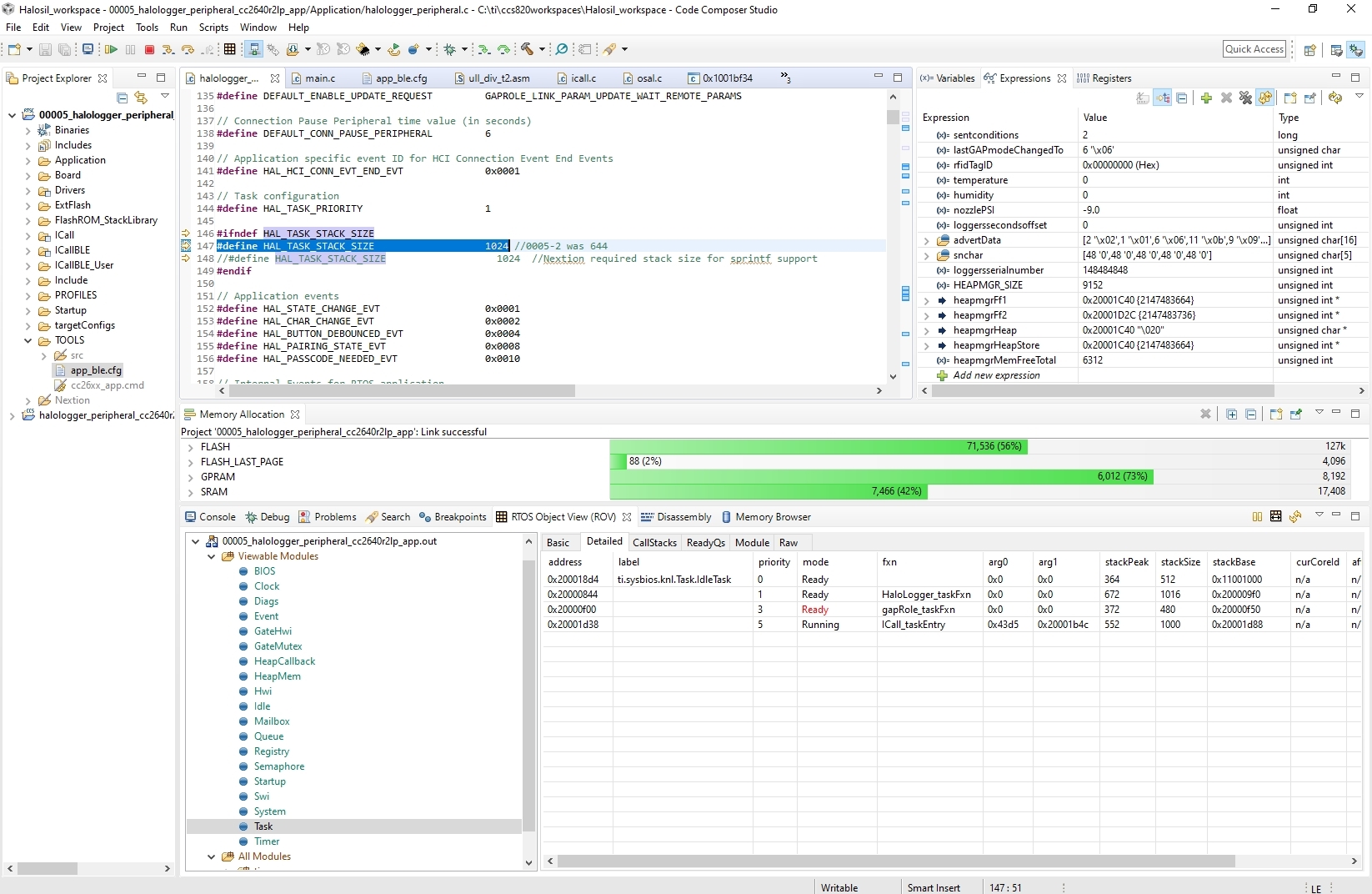Refresh the RTOS Object View
The height and width of the screenshot is (894, 1372).
tap(1295, 517)
